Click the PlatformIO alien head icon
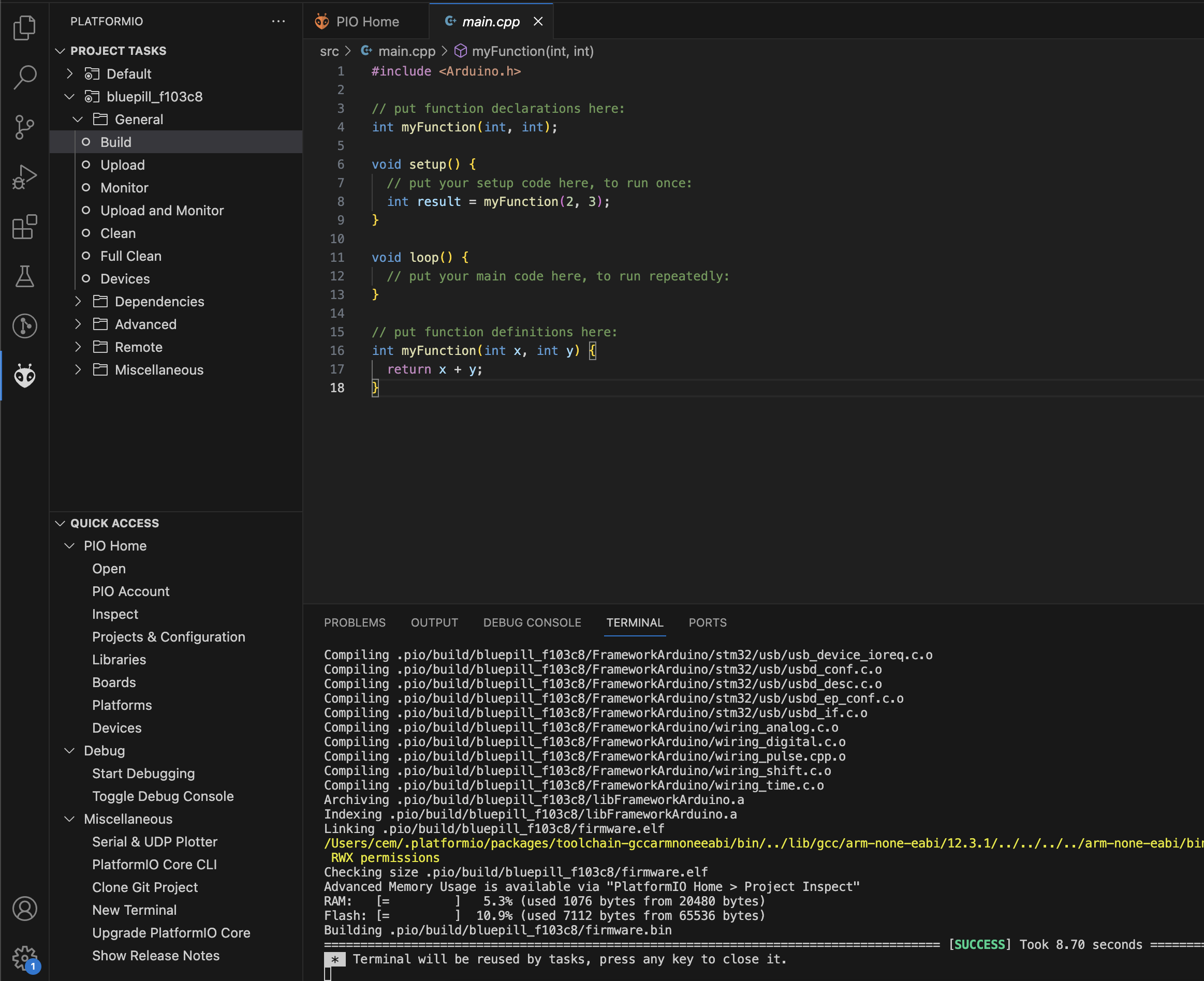1204x981 pixels. point(24,376)
